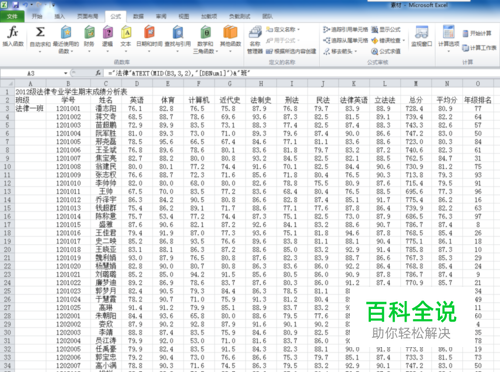This screenshot has height=372, width=500.
Task: Switch to the Add-ins (加载项) tab
Action: (x=209, y=16)
